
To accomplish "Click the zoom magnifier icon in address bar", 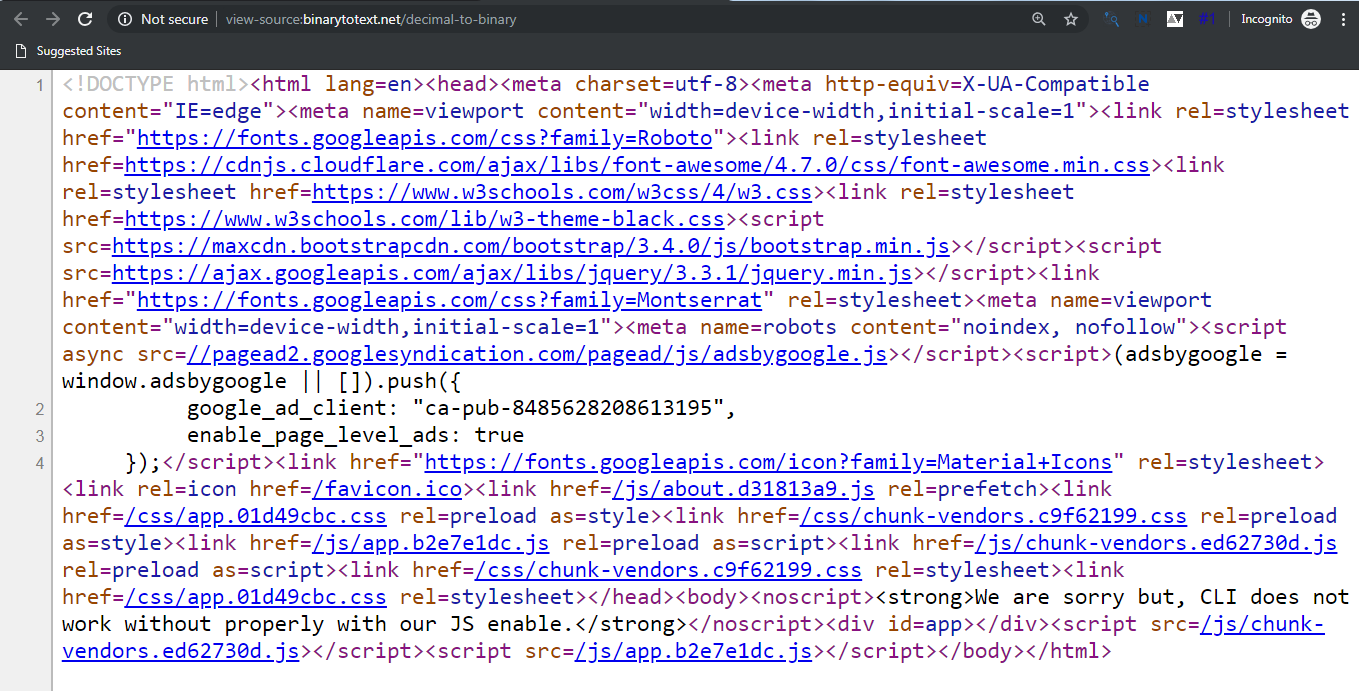I will 1039,19.
